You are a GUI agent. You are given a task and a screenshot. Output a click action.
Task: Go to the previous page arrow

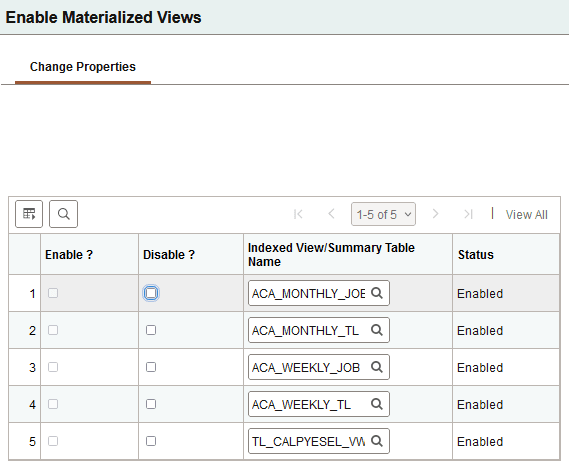331,214
